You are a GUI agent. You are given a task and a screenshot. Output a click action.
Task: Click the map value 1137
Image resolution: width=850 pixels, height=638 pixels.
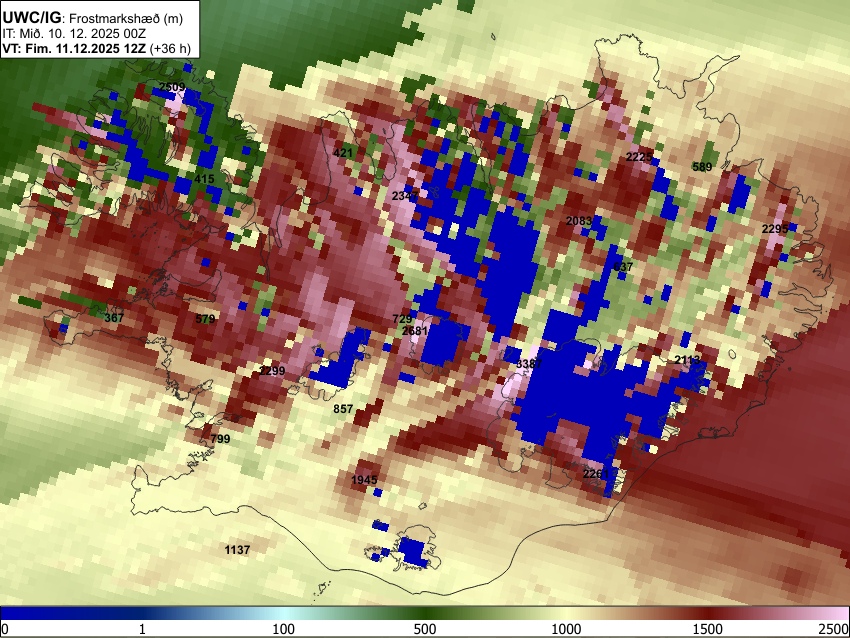pos(237,550)
